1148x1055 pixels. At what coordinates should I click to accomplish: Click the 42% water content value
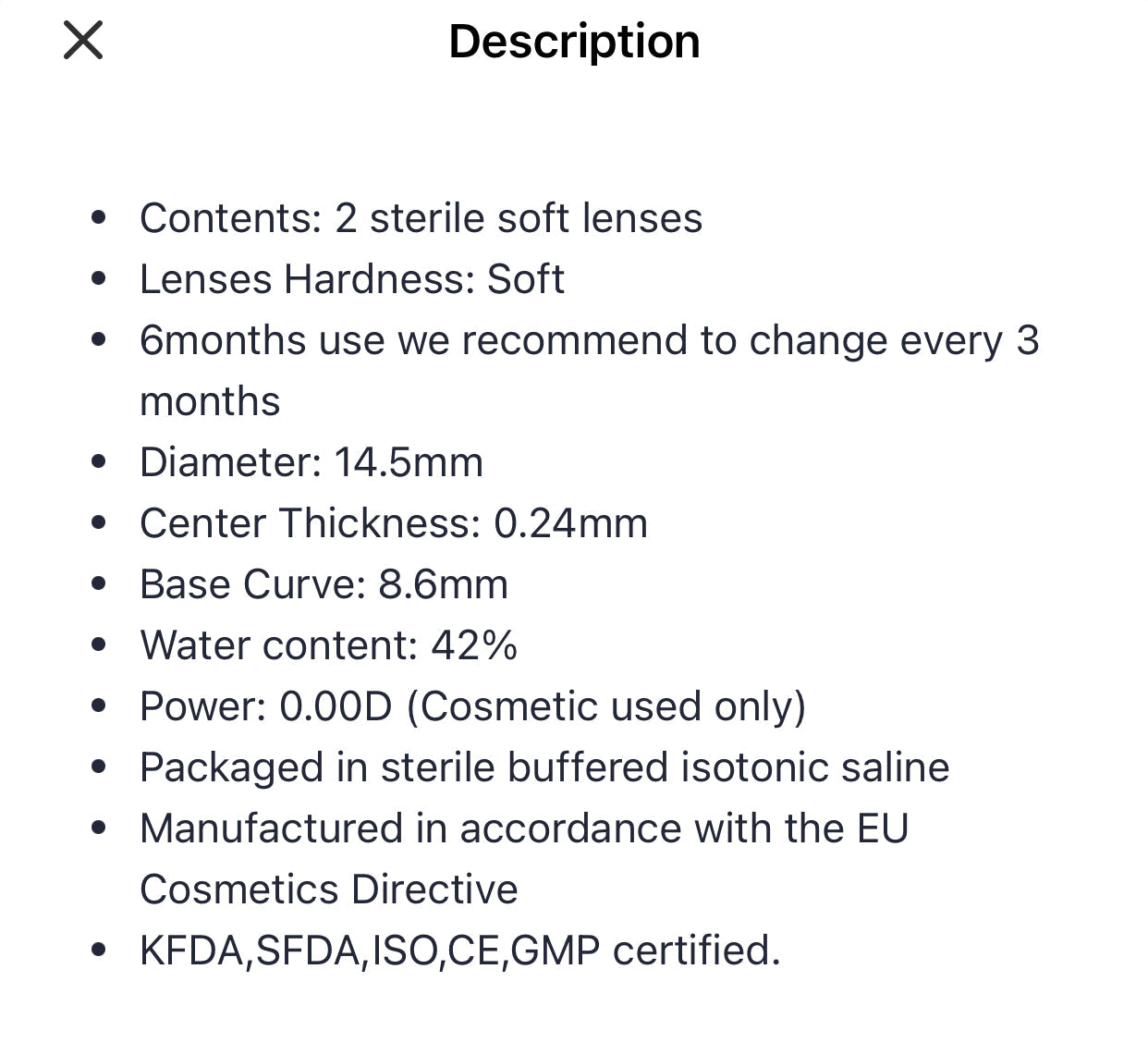[474, 645]
